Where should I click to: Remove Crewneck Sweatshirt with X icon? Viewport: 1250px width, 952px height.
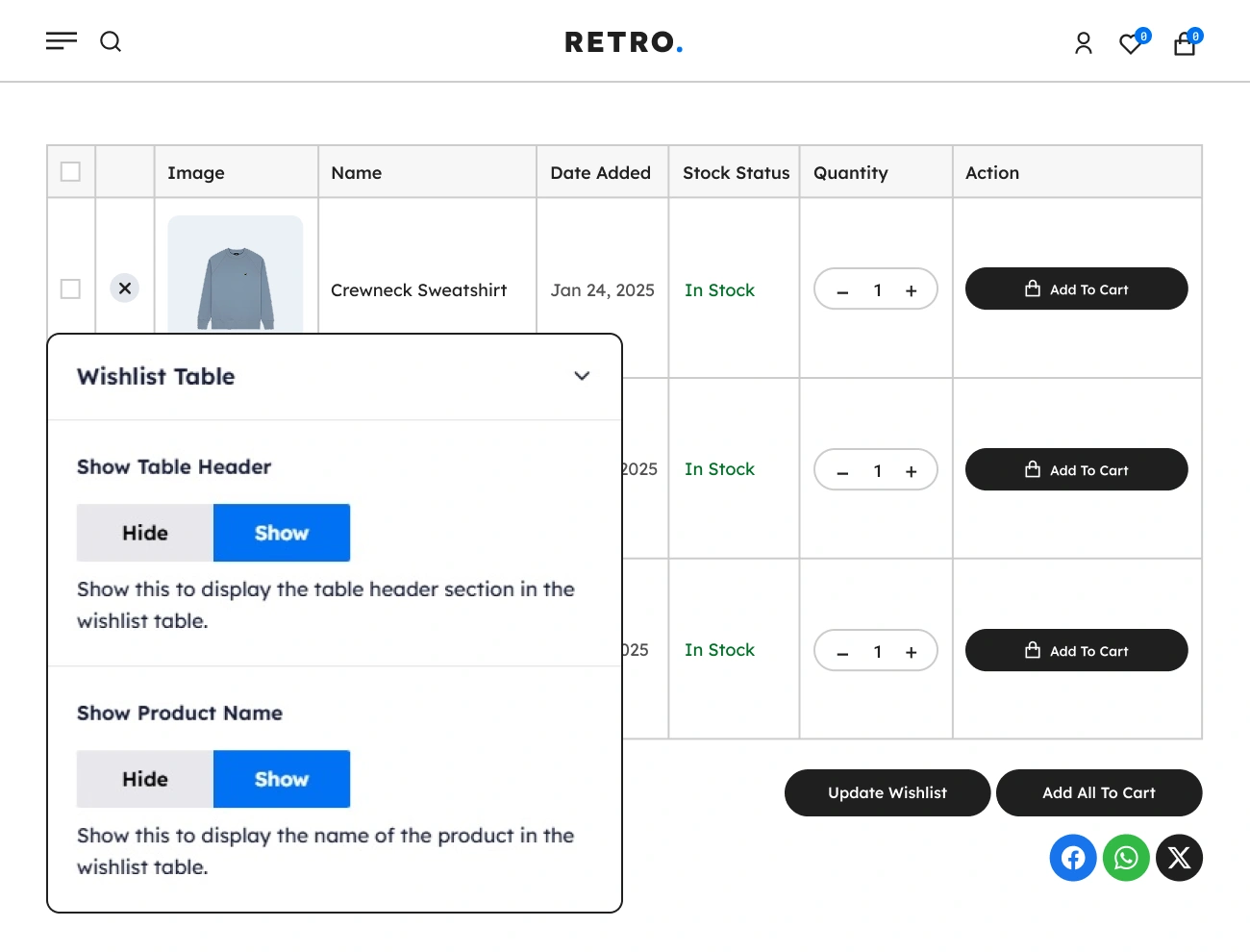point(125,288)
